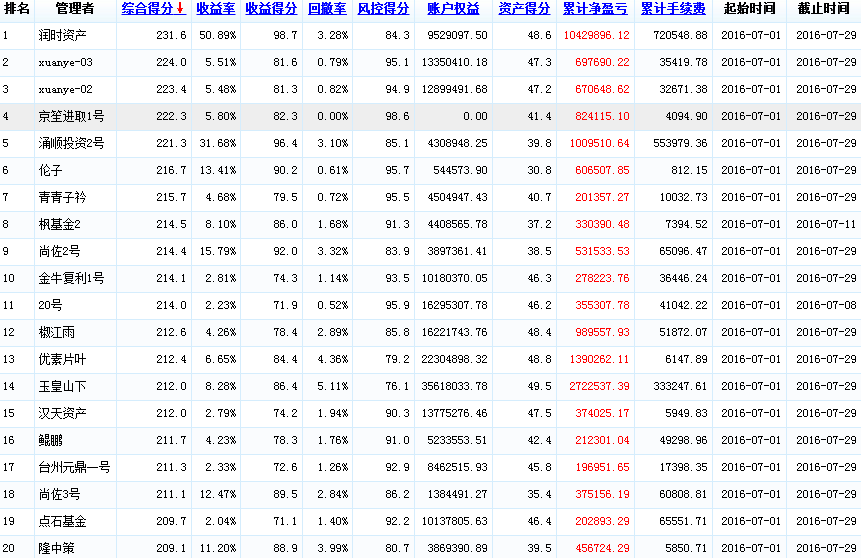861x558 pixels.
Task: Select manager 枫基金2
Action: [59, 224]
